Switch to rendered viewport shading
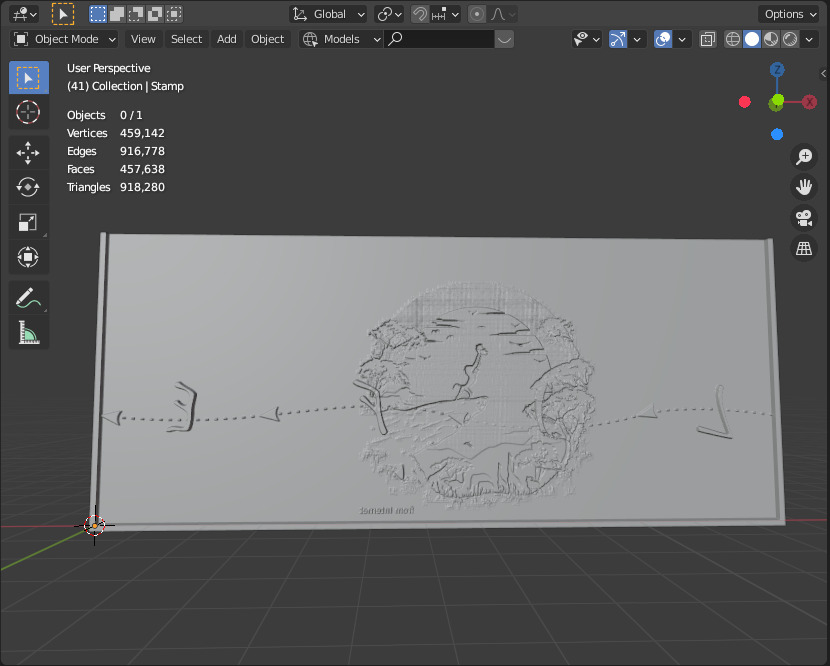This screenshot has width=830, height=666. pyautogui.click(x=790, y=39)
